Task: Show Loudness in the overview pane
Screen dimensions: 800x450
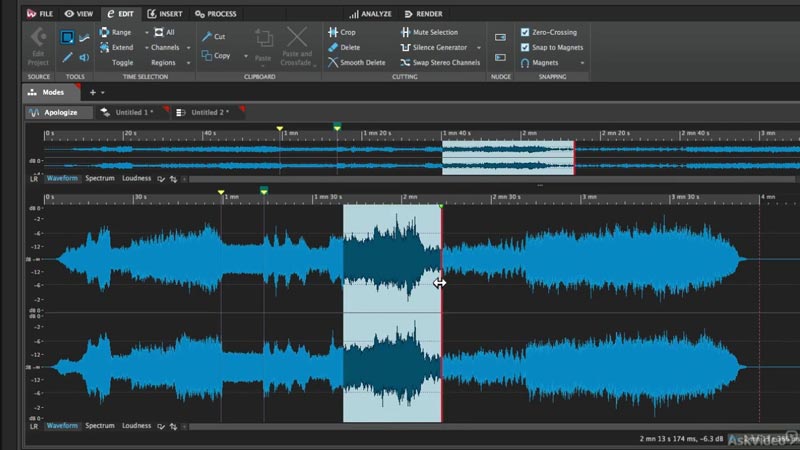Action: 136,179
